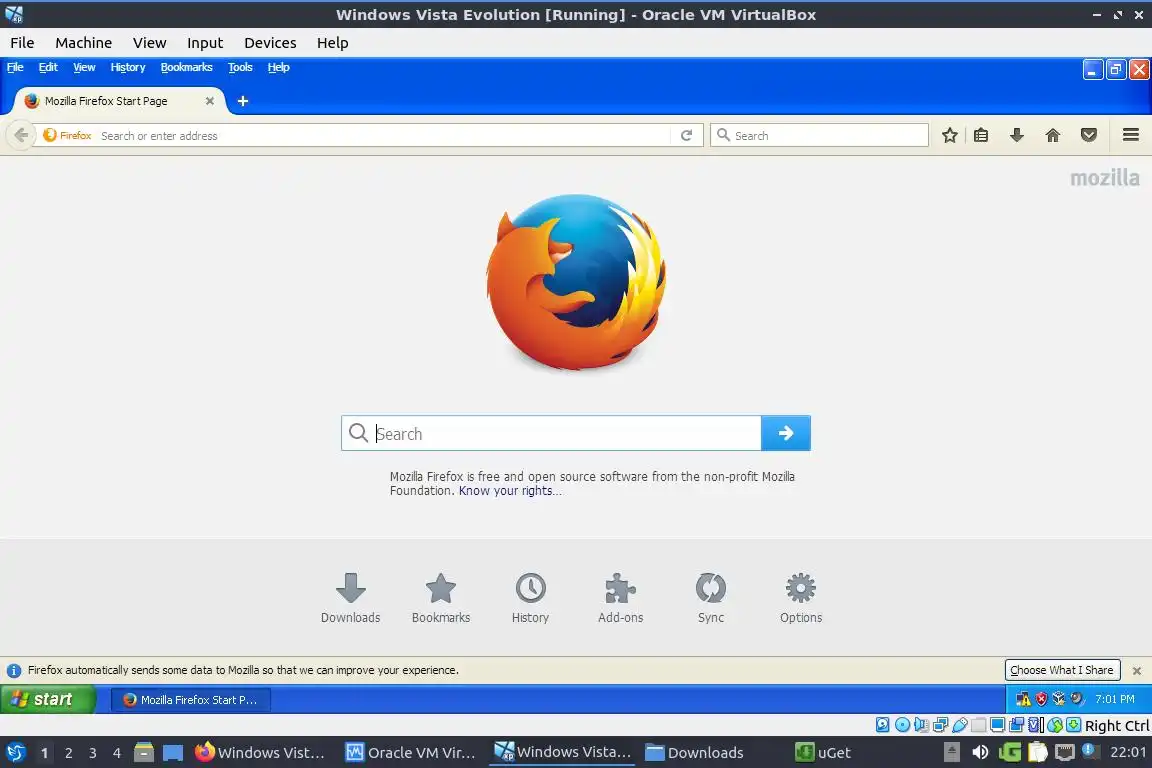Switch to workspace 2 on host panel

68,753
